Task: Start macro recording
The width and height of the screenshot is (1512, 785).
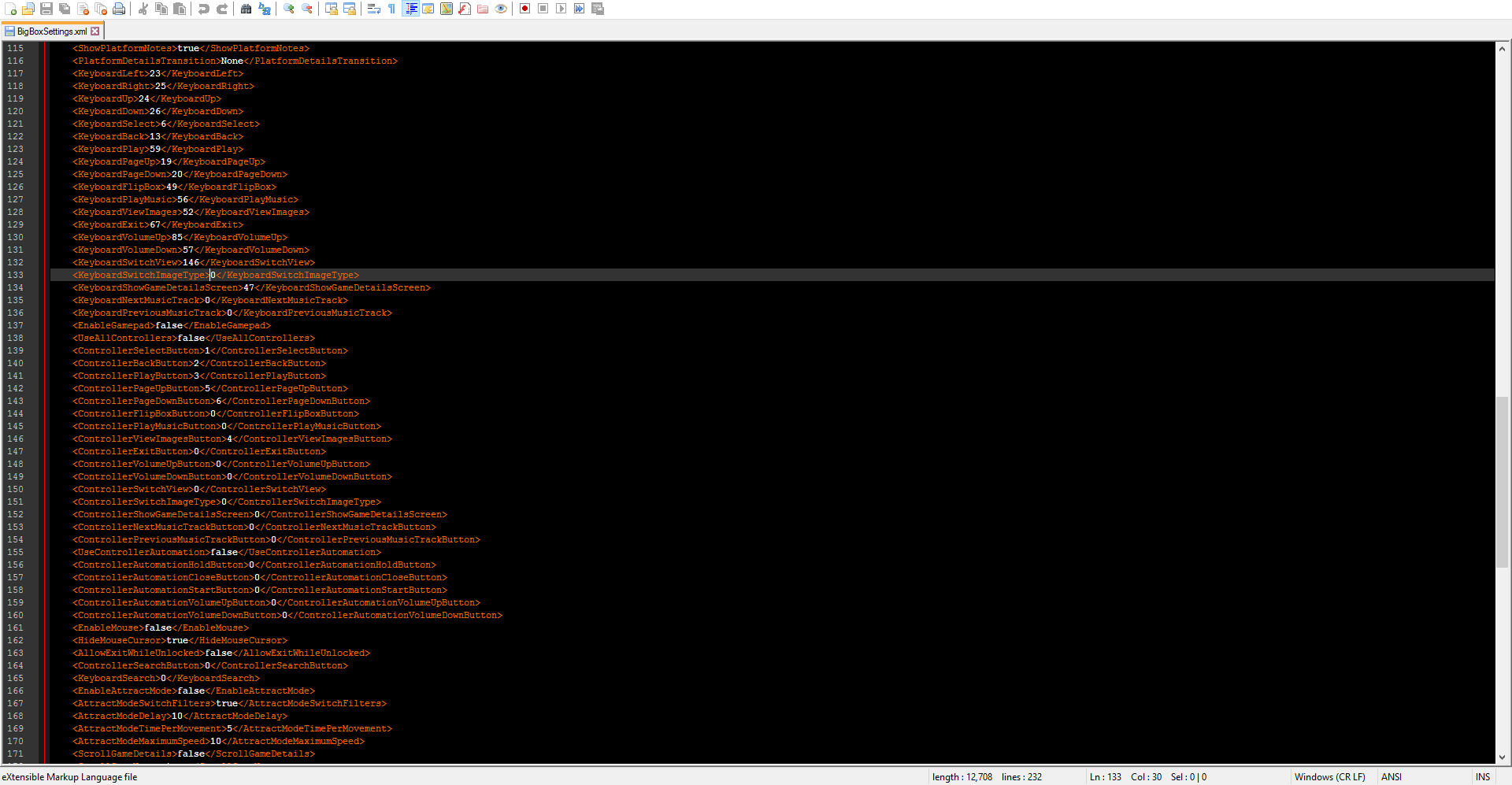Action: (525, 9)
